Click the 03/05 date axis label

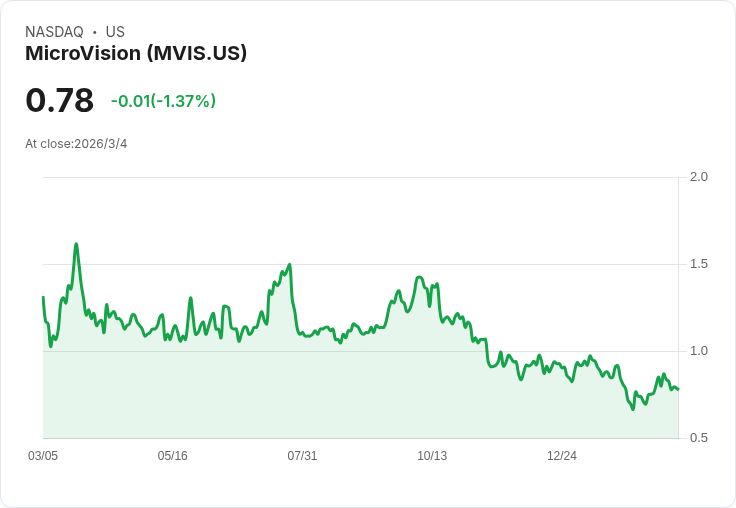point(43,456)
